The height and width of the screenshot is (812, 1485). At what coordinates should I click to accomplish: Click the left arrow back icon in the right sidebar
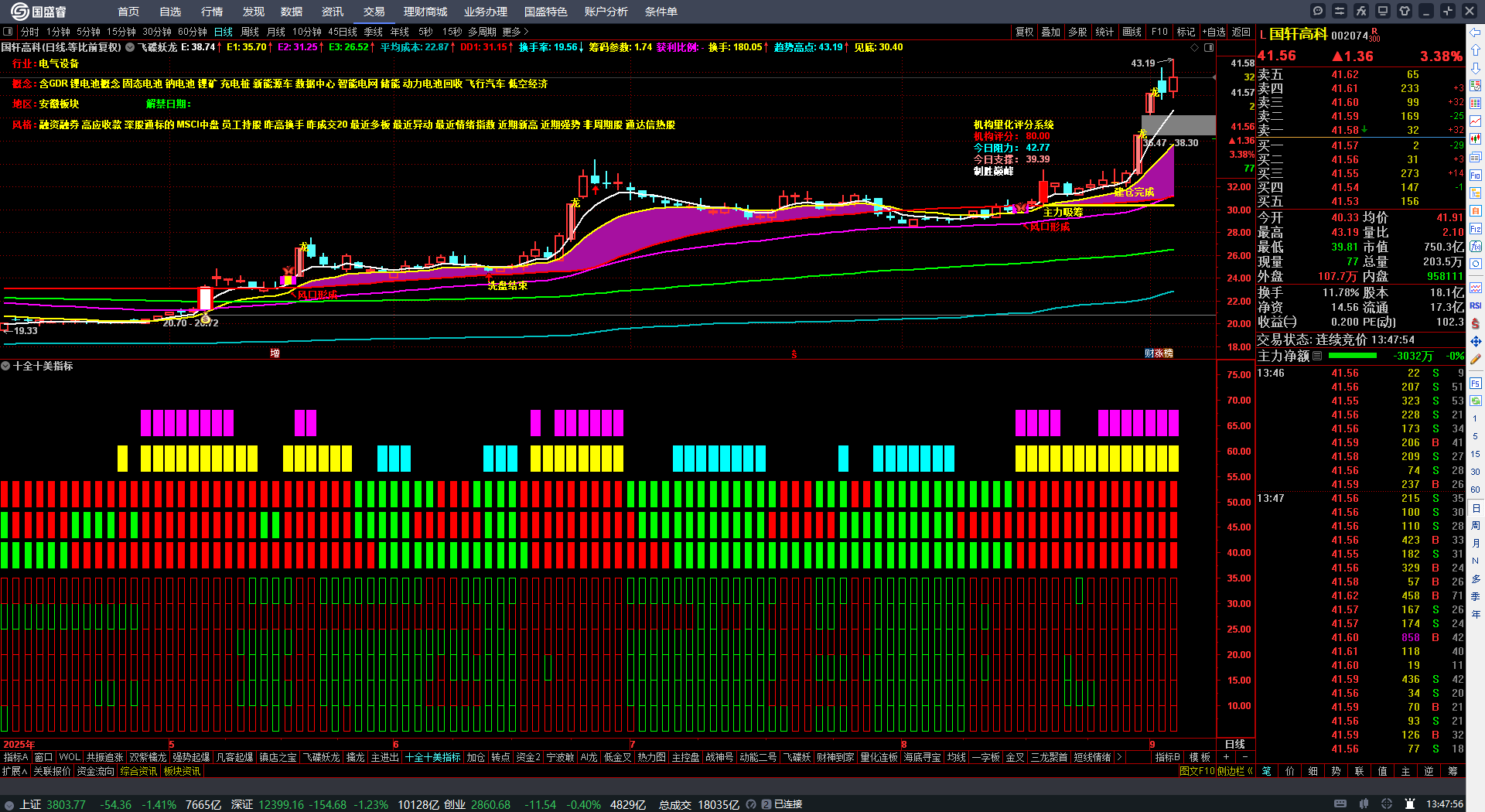tap(1476, 32)
